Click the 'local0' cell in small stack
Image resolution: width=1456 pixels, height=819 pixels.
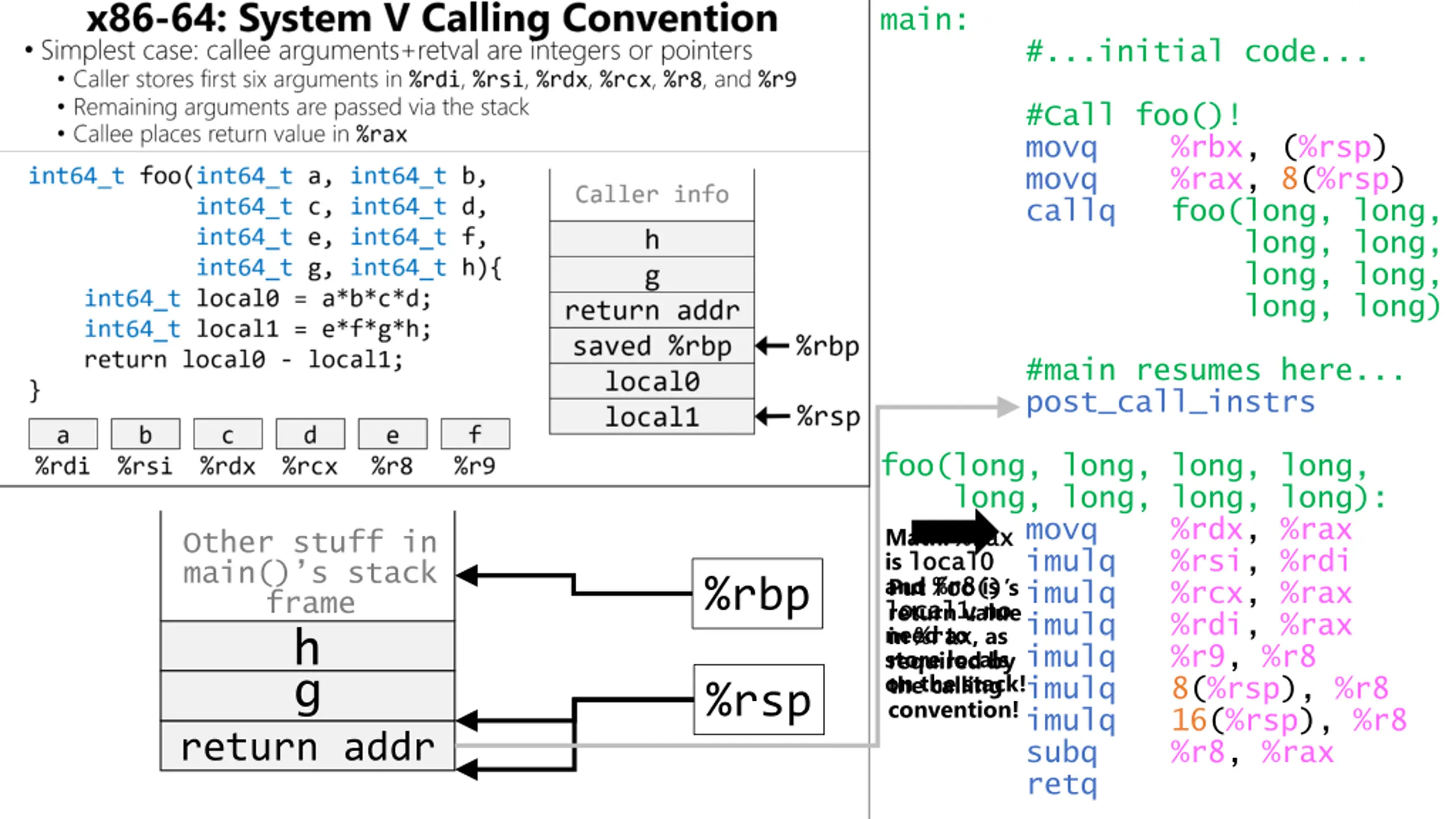point(652,381)
